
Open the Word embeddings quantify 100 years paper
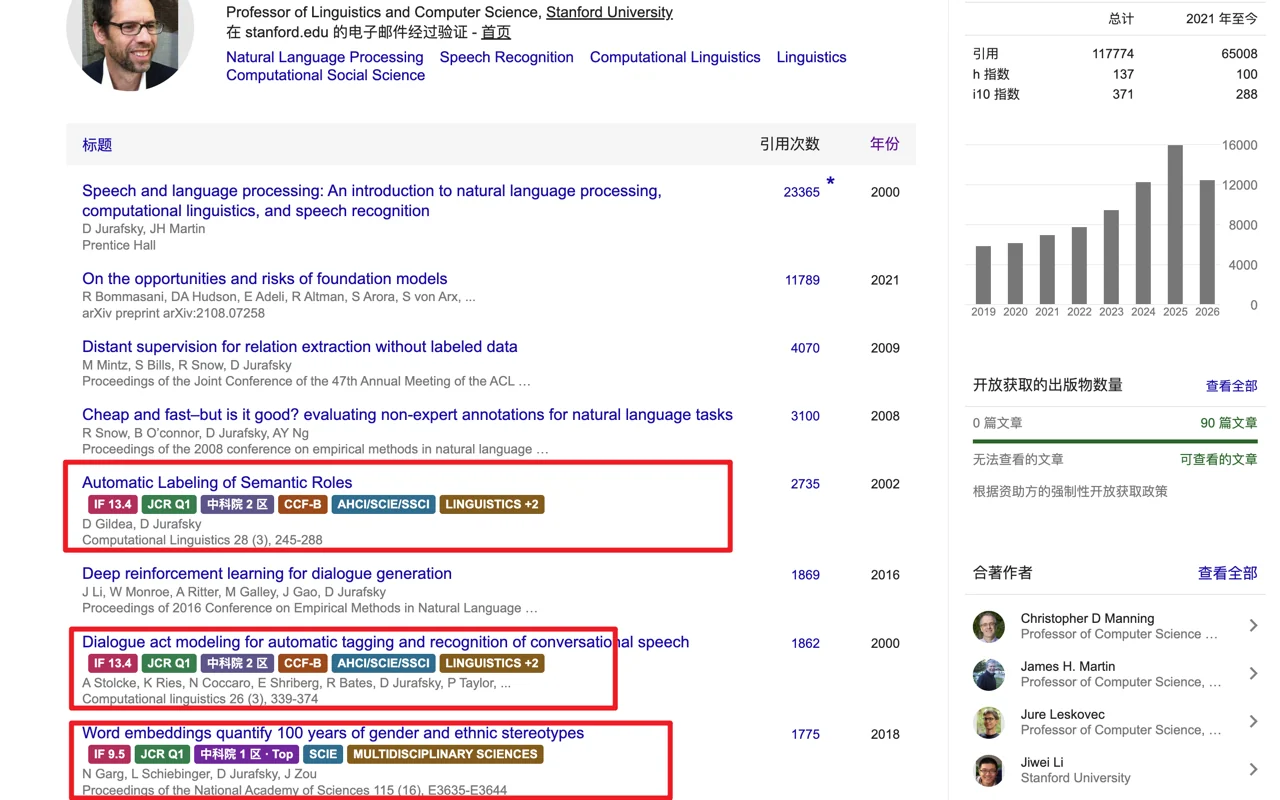(x=333, y=733)
